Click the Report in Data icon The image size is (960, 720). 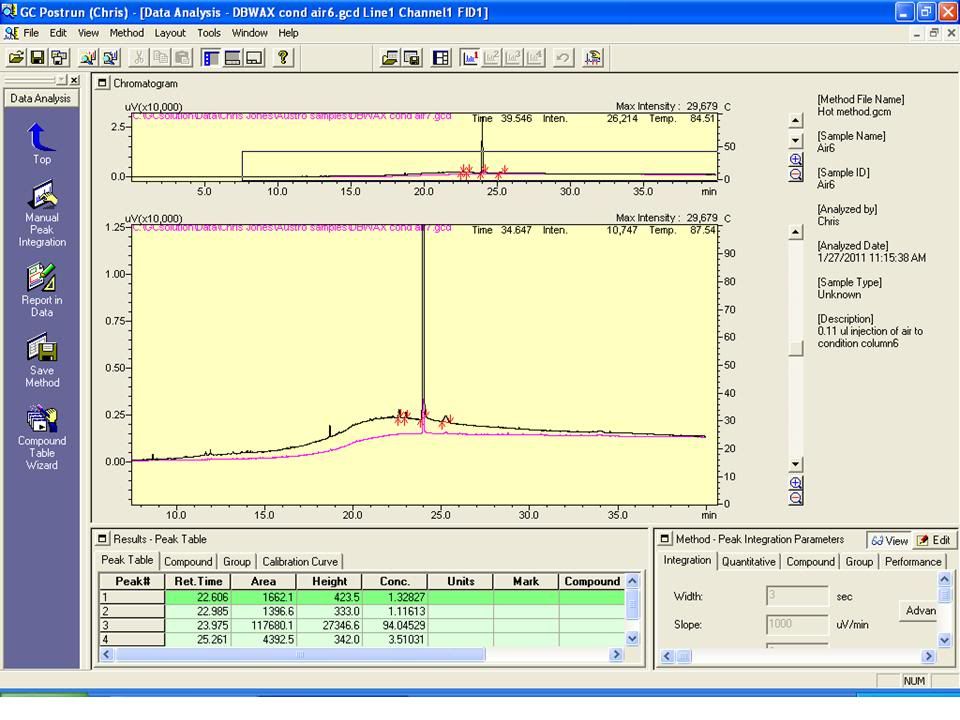[41, 277]
